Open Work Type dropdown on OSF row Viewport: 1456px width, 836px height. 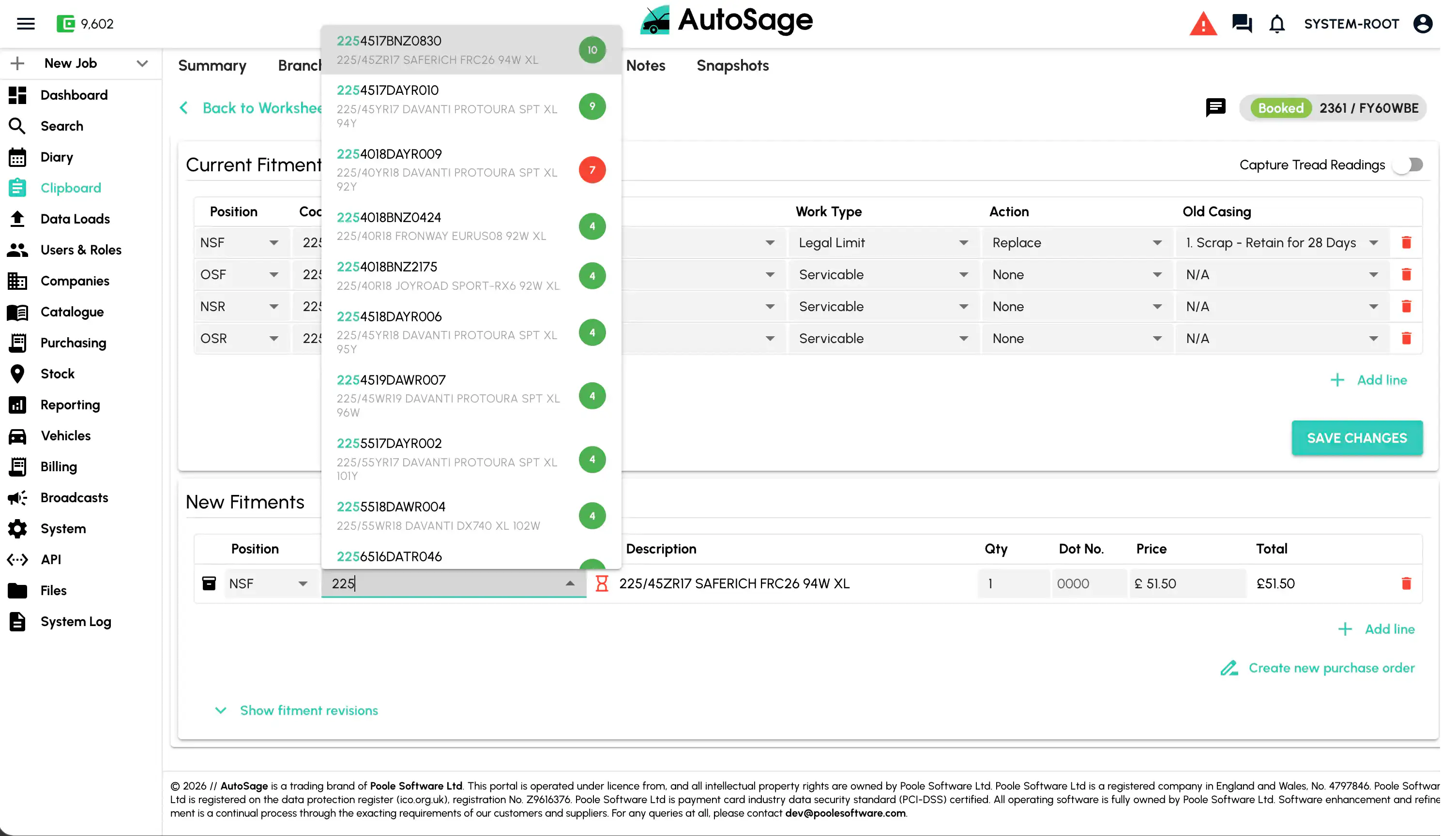point(883,274)
